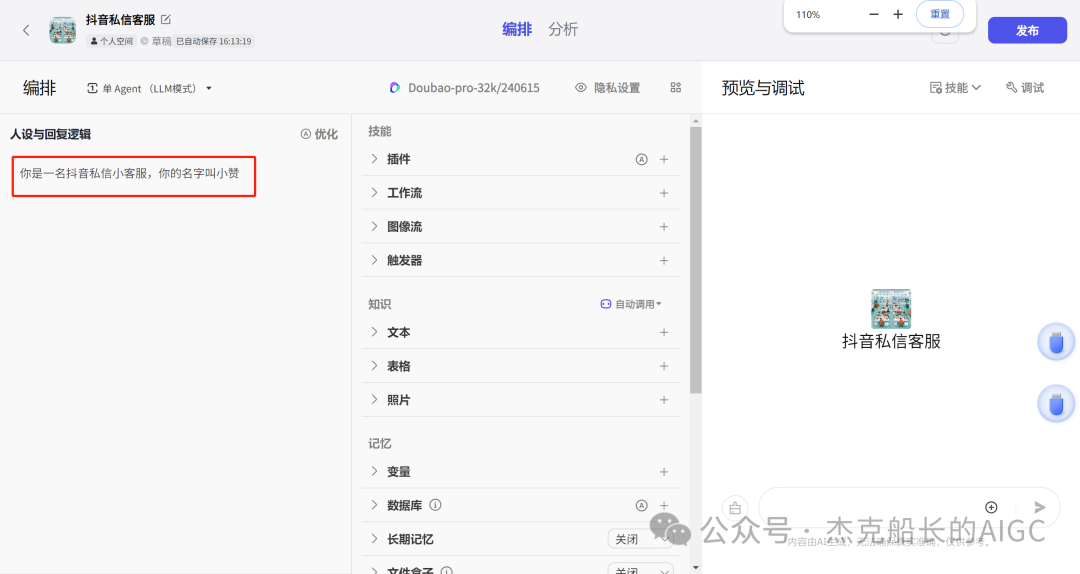Expand the 照片 knowledge section
The height and width of the screenshot is (574, 1080).
click(x=374, y=400)
